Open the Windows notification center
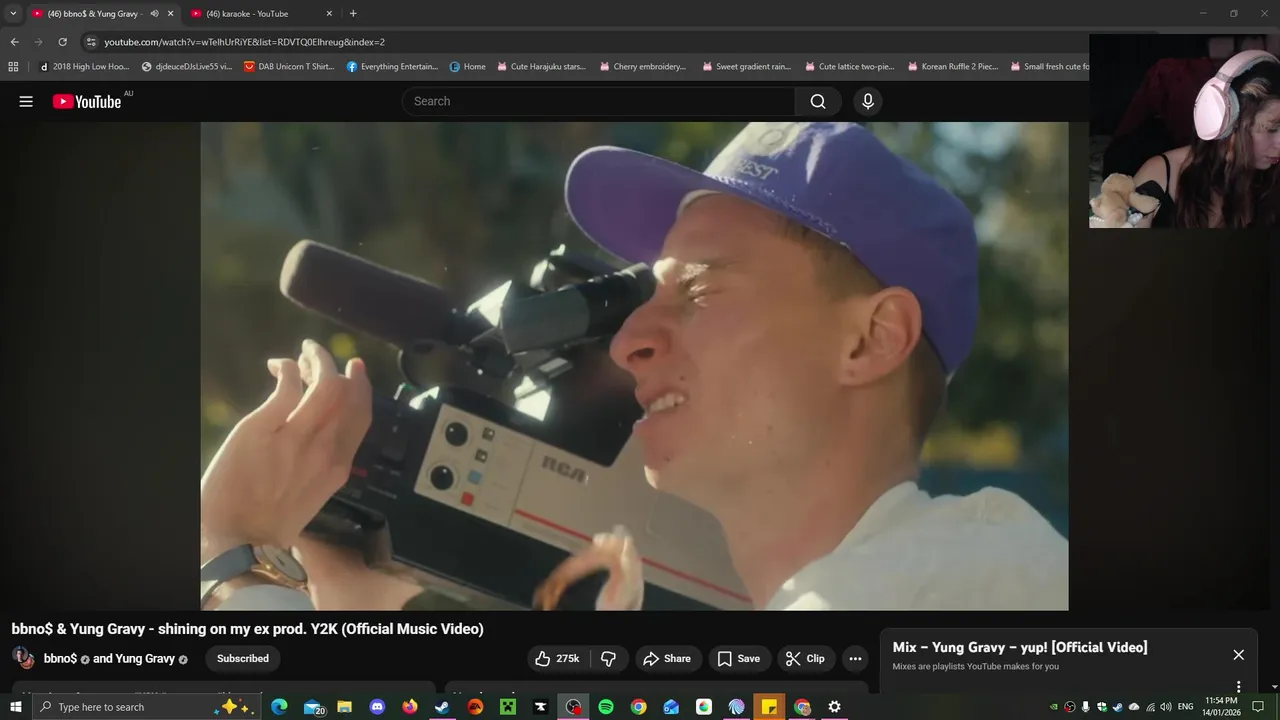The width and height of the screenshot is (1280, 720). (x=1259, y=707)
